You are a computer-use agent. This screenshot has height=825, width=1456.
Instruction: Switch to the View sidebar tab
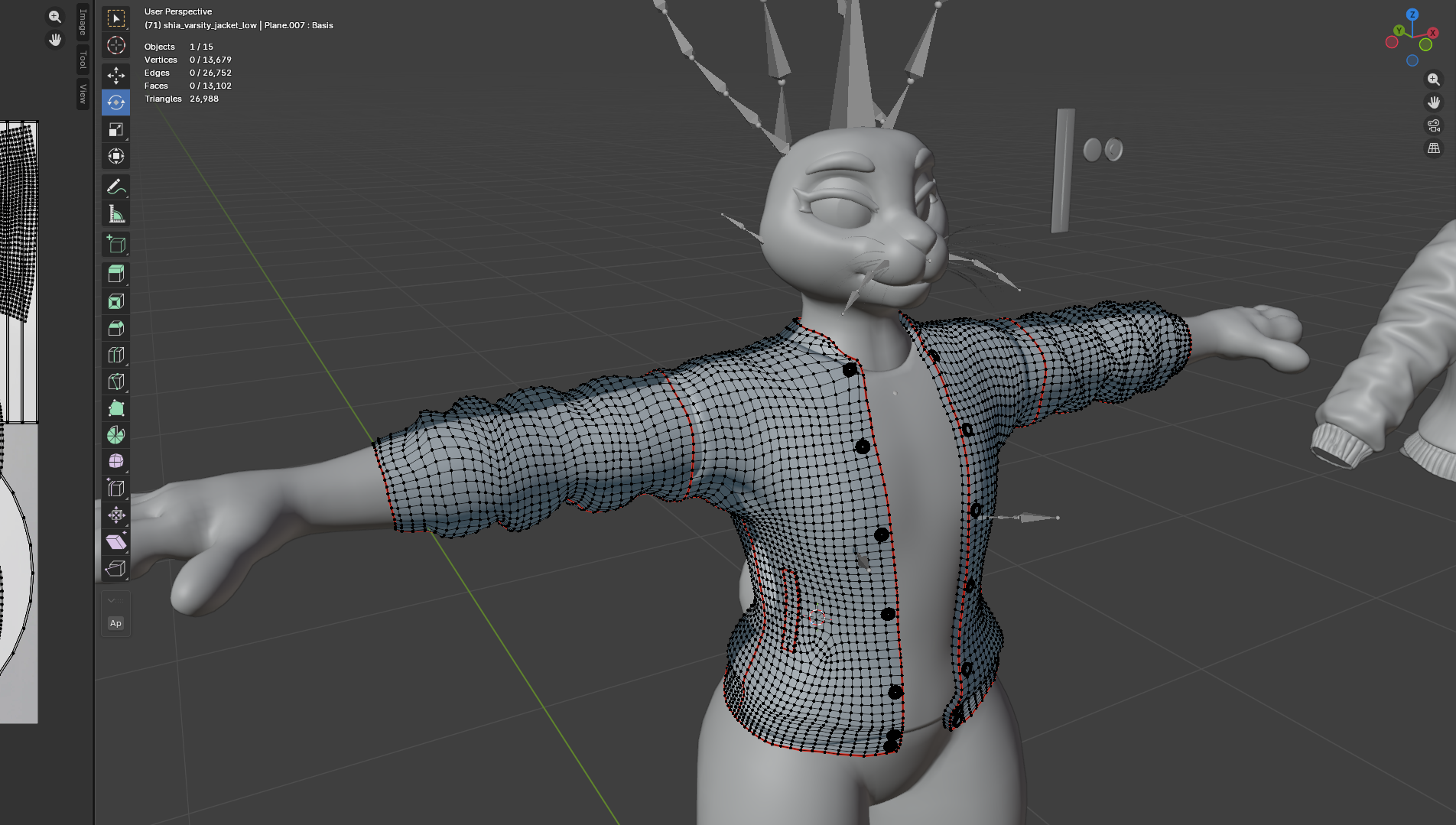(x=83, y=94)
